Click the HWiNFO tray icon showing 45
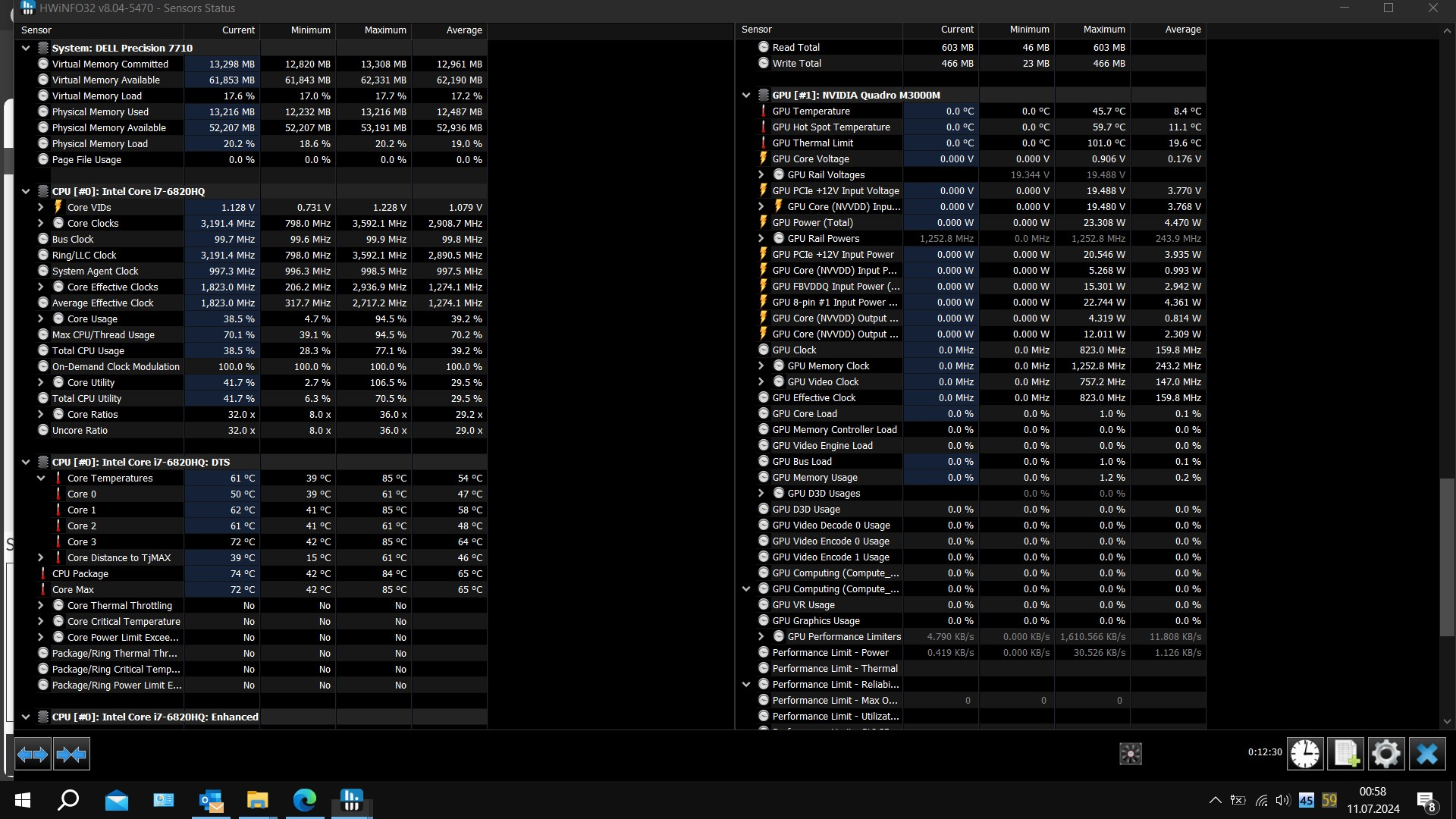 click(1306, 800)
